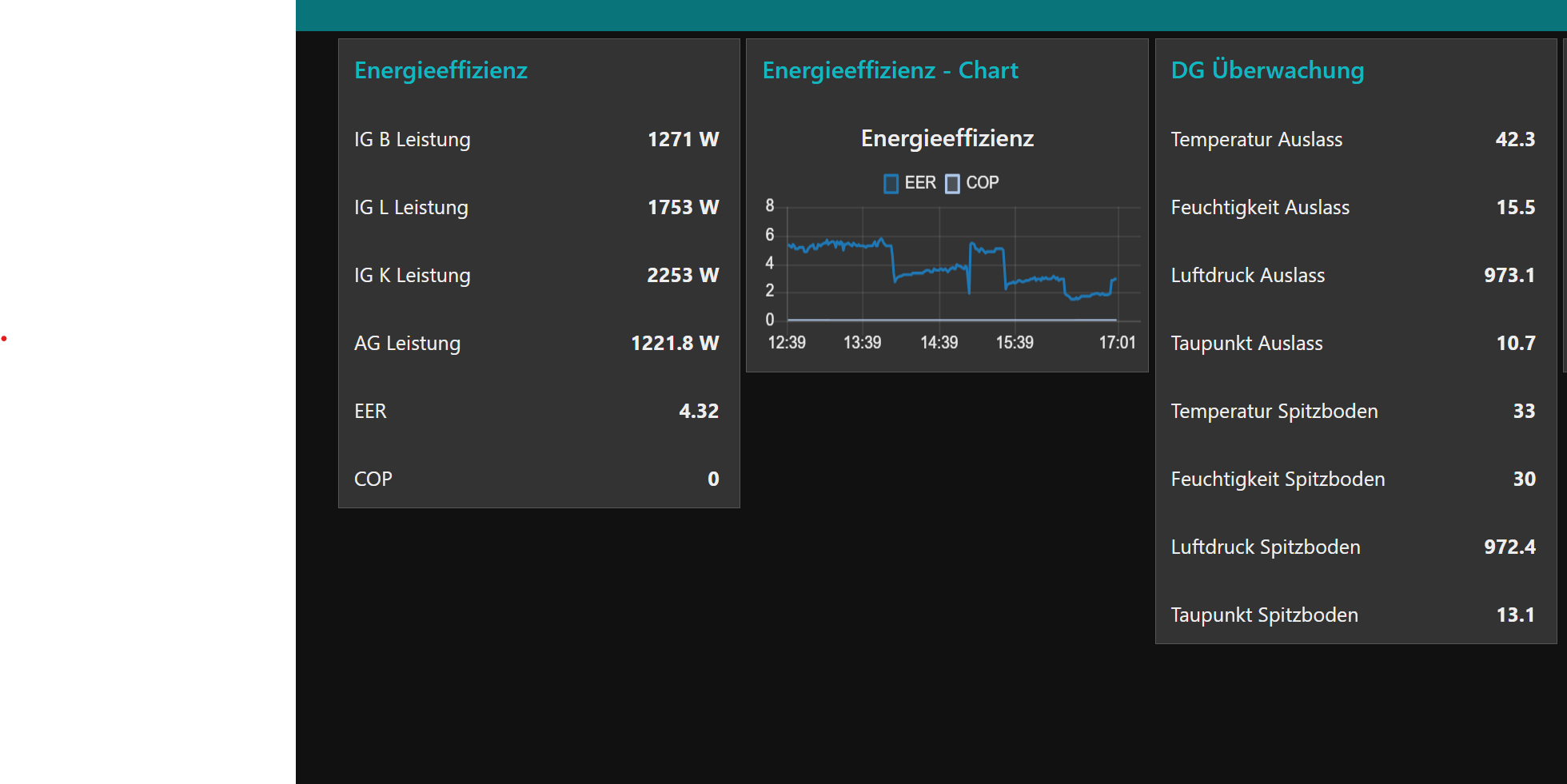This screenshot has height=784, width=1567.
Task: Click the 12:39 time label on chart axis
Action: pos(787,343)
